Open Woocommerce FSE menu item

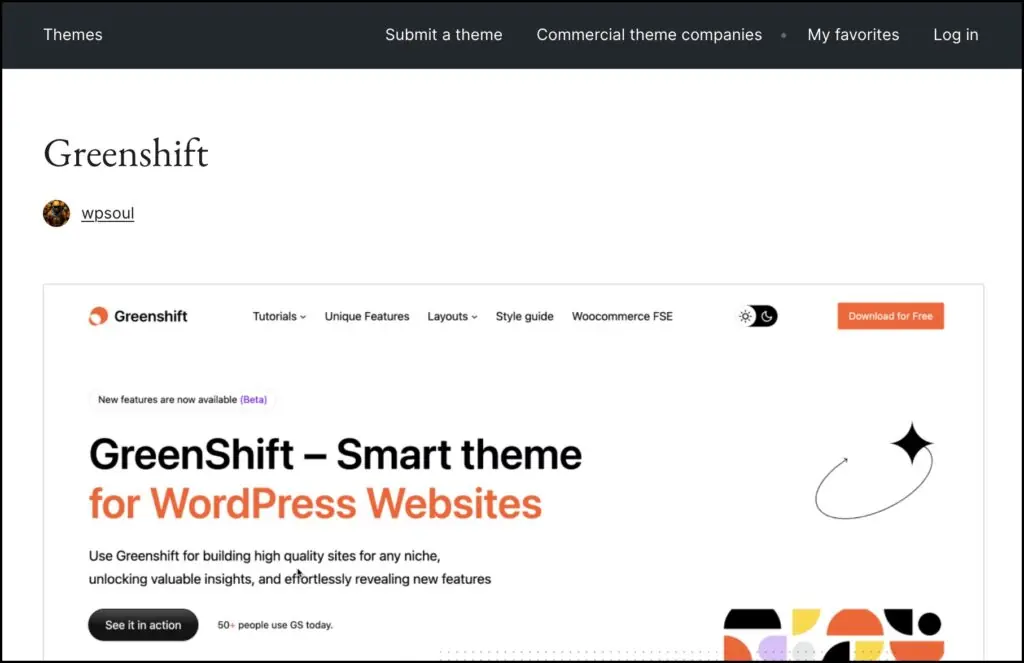[x=622, y=316]
